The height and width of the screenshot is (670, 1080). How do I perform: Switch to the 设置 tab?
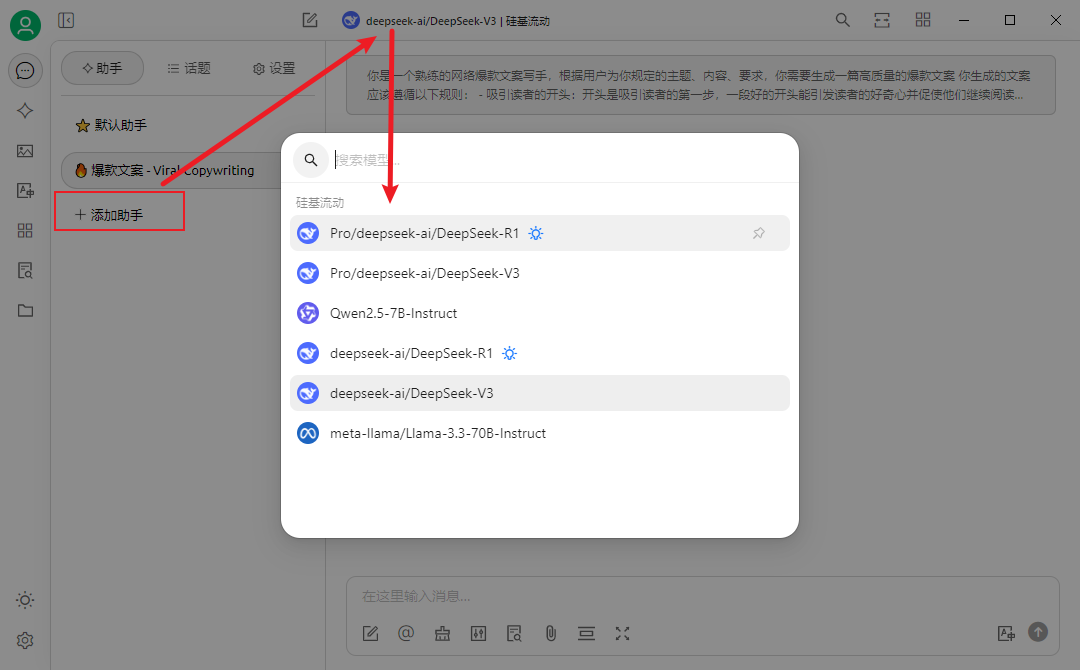(x=274, y=68)
